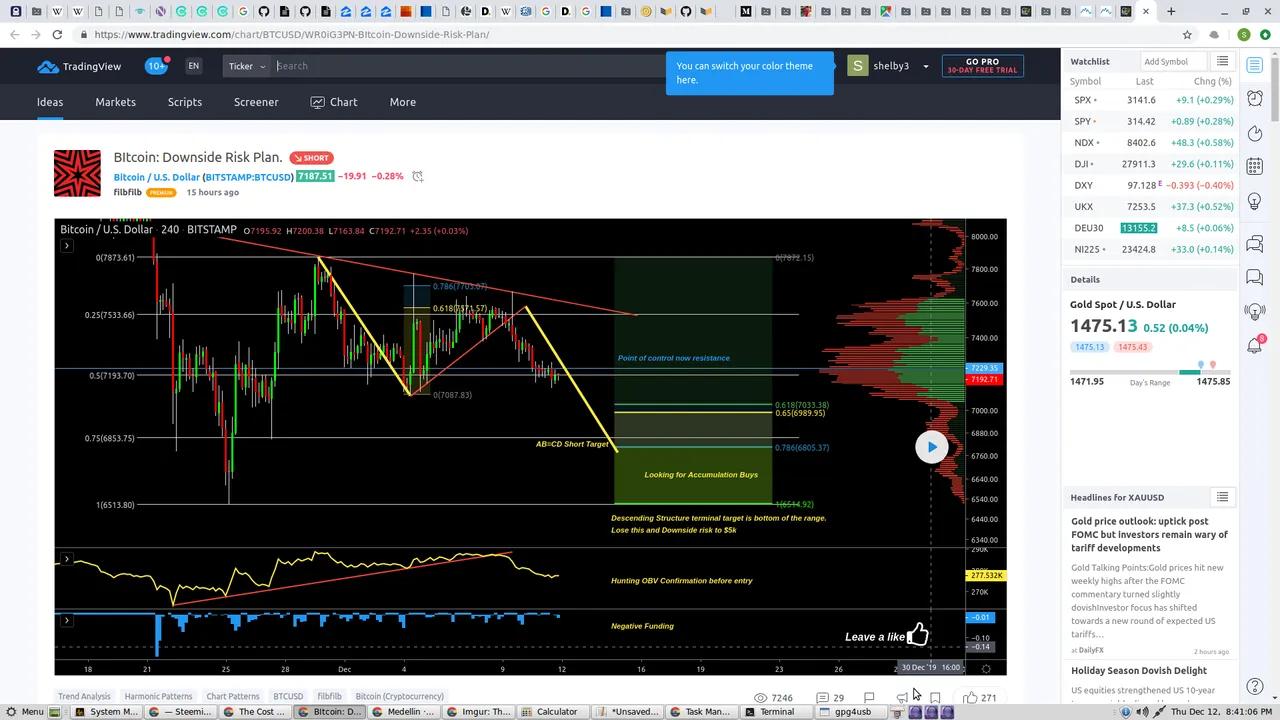Screen dimensions: 1280x720
Task: Click the chart settings gear icon
Action: (x=986, y=668)
